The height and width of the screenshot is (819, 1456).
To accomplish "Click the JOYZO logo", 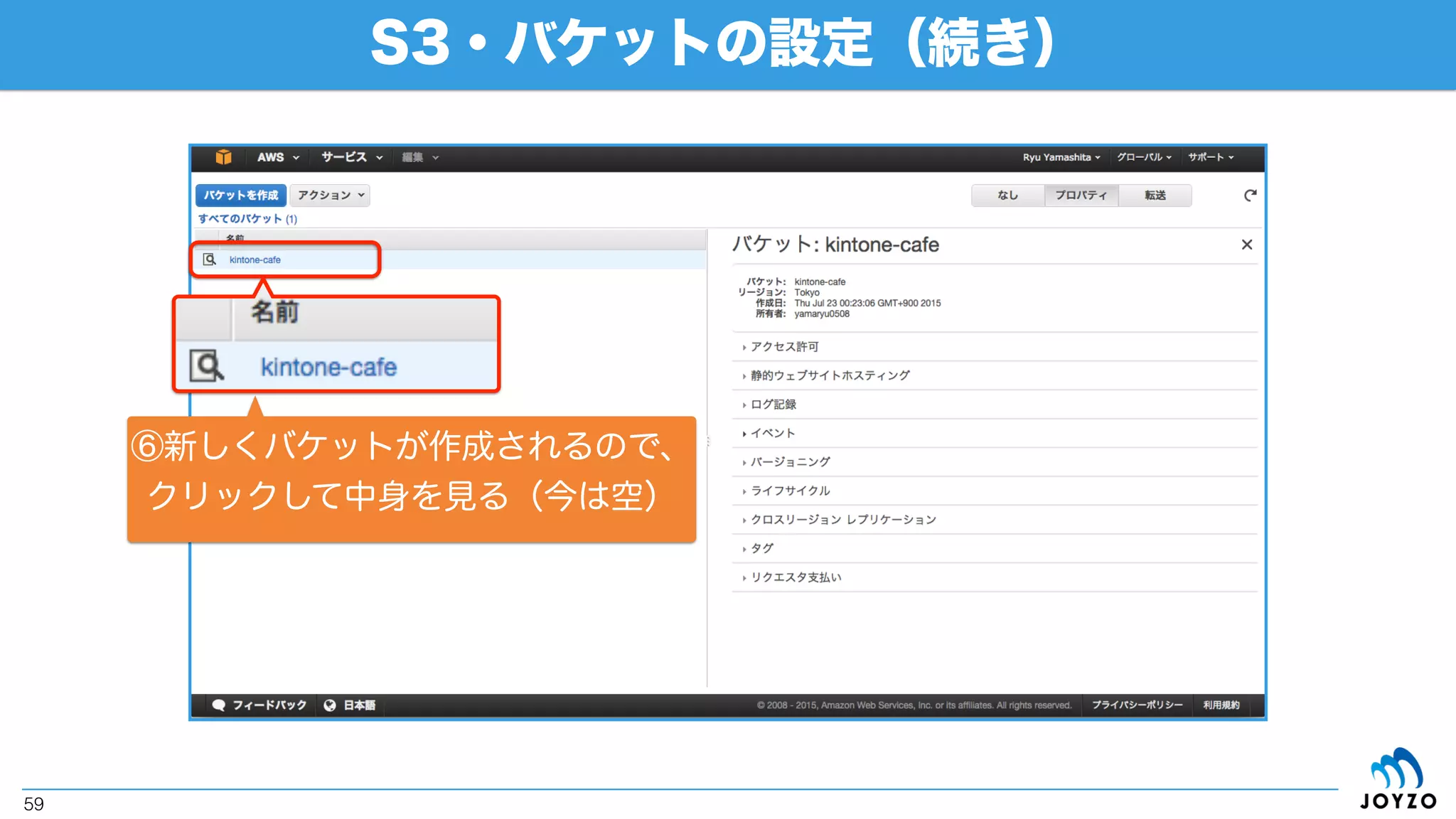I will [x=1397, y=779].
